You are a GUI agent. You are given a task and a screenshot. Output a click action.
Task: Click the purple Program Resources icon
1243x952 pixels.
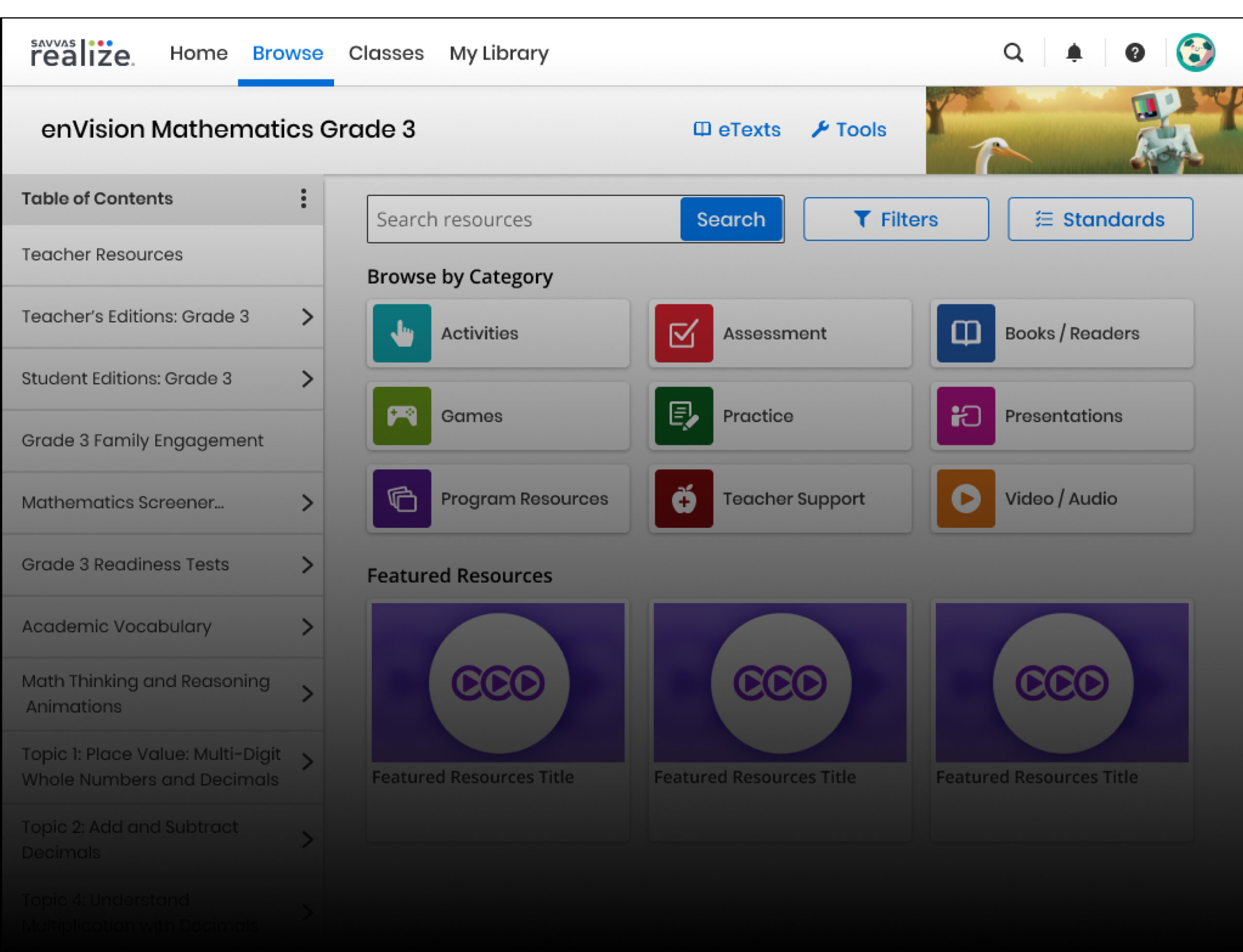pyautogui.click(x=402, y=499)
